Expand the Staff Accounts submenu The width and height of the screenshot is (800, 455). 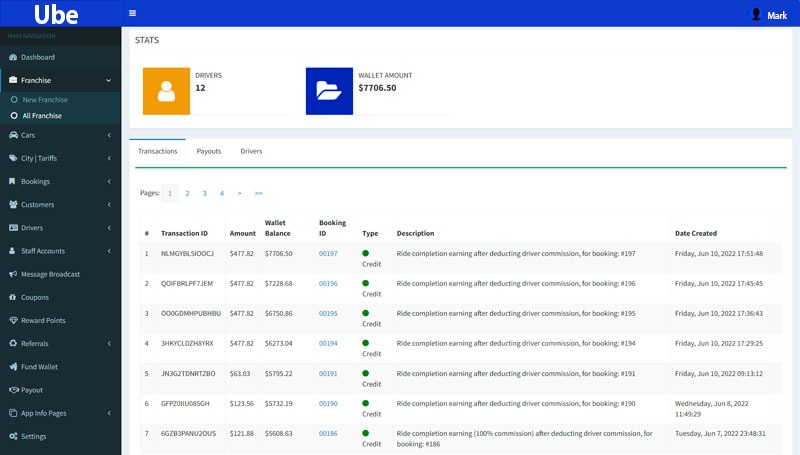pos(108,251)
